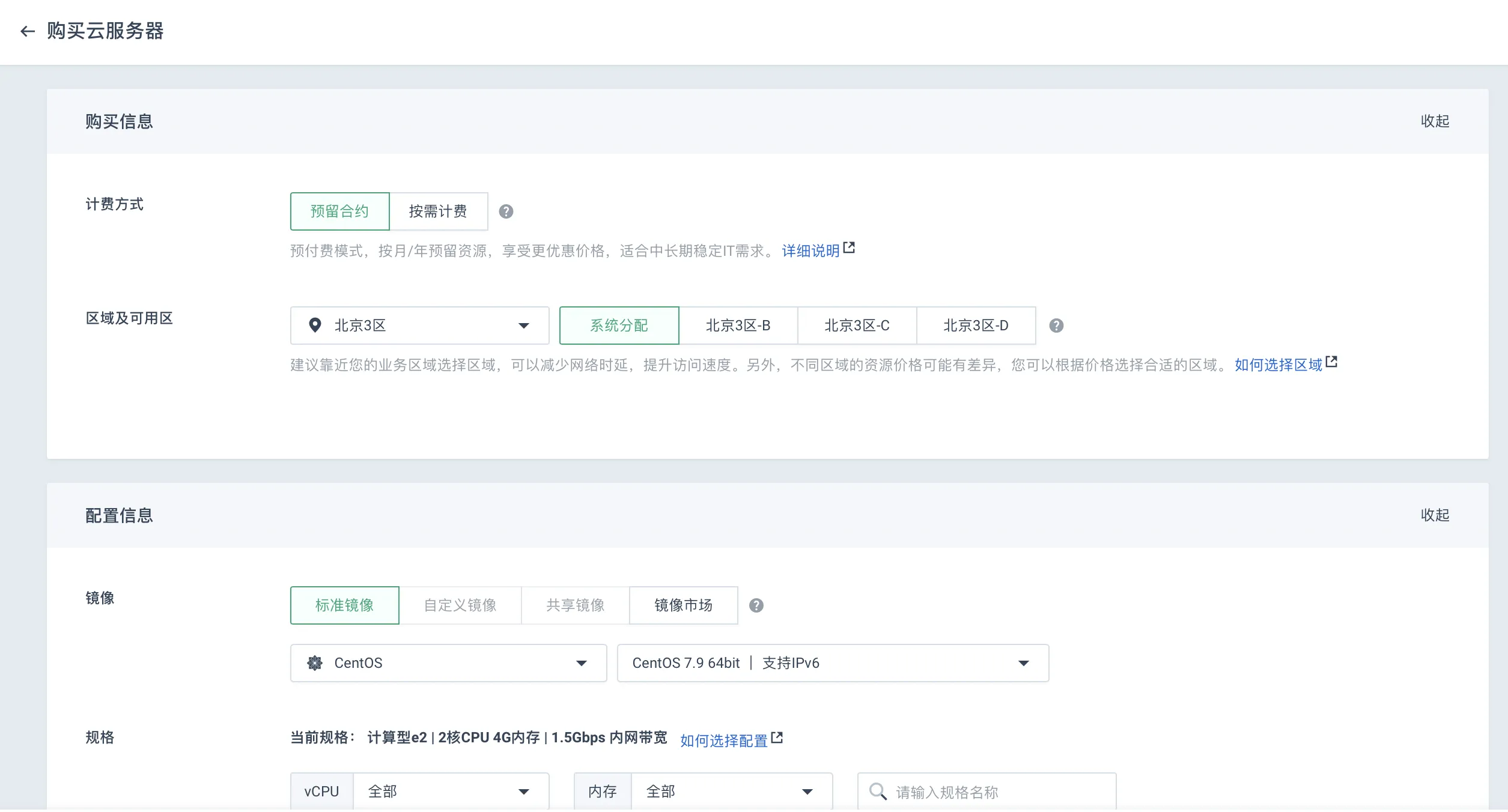Click external link icon after 如何选择区域
The width and height of the screenshot is (1508, 812).
[x=1331, y=362]
